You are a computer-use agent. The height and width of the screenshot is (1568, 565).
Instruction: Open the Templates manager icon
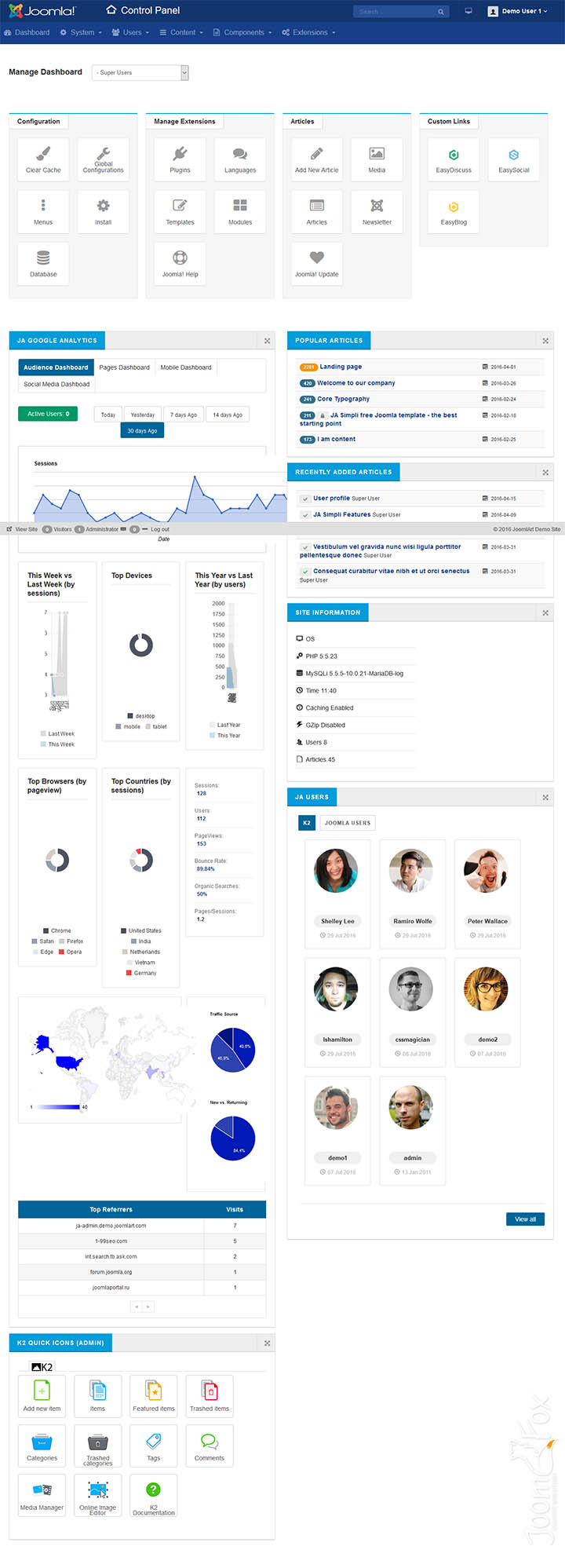[x=180, y=211]
